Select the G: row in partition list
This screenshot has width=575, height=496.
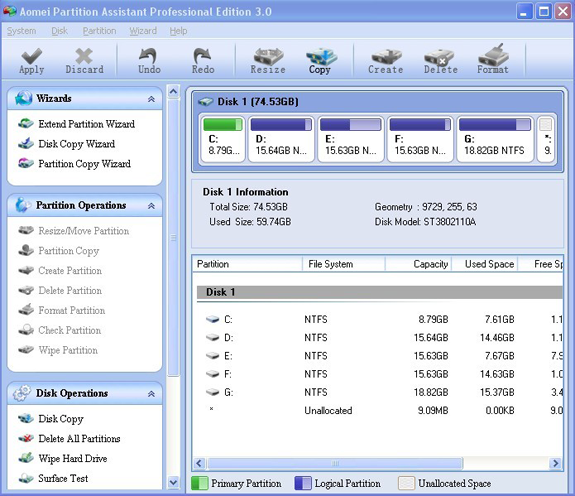379,392
